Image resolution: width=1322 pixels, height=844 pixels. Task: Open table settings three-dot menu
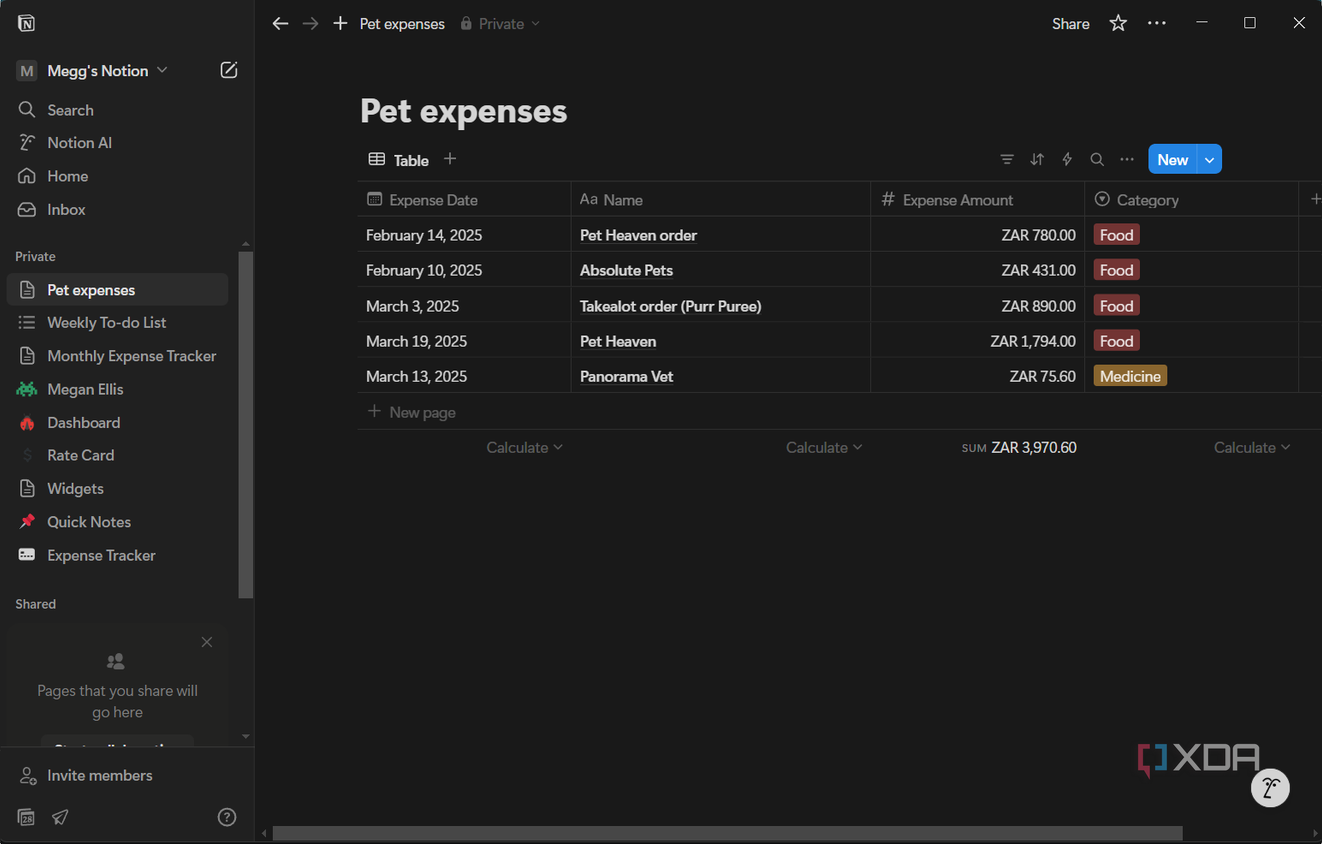coord(1127,159)
